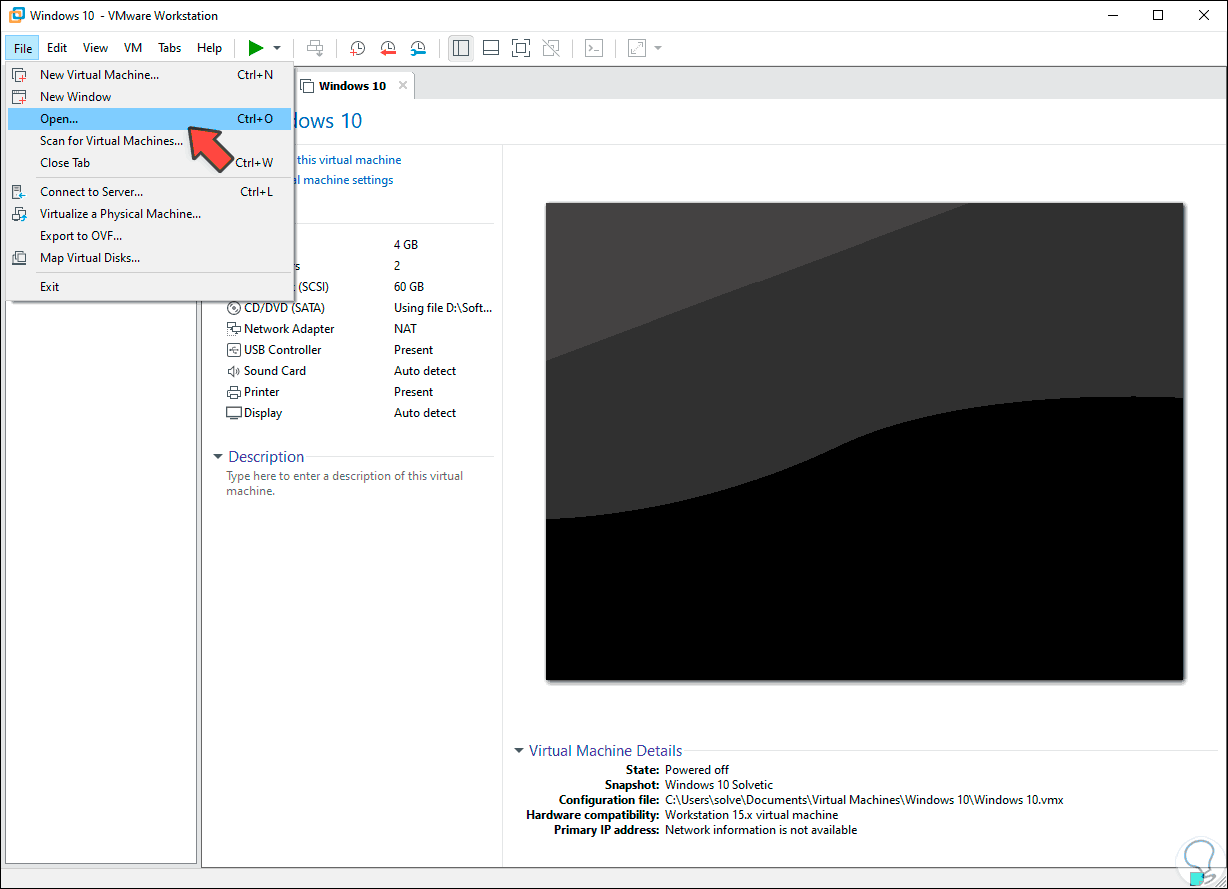Click 'Network information is not available' text
This screenshot has height=889, width=1228.
[x=761, y=830]
